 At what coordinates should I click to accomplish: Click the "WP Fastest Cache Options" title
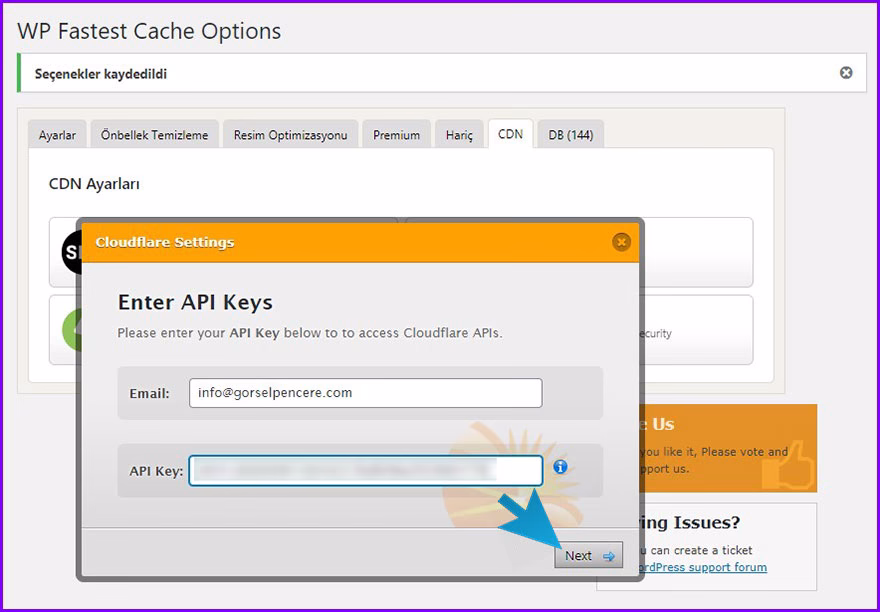pyautogui.click(x=149, y=31)
